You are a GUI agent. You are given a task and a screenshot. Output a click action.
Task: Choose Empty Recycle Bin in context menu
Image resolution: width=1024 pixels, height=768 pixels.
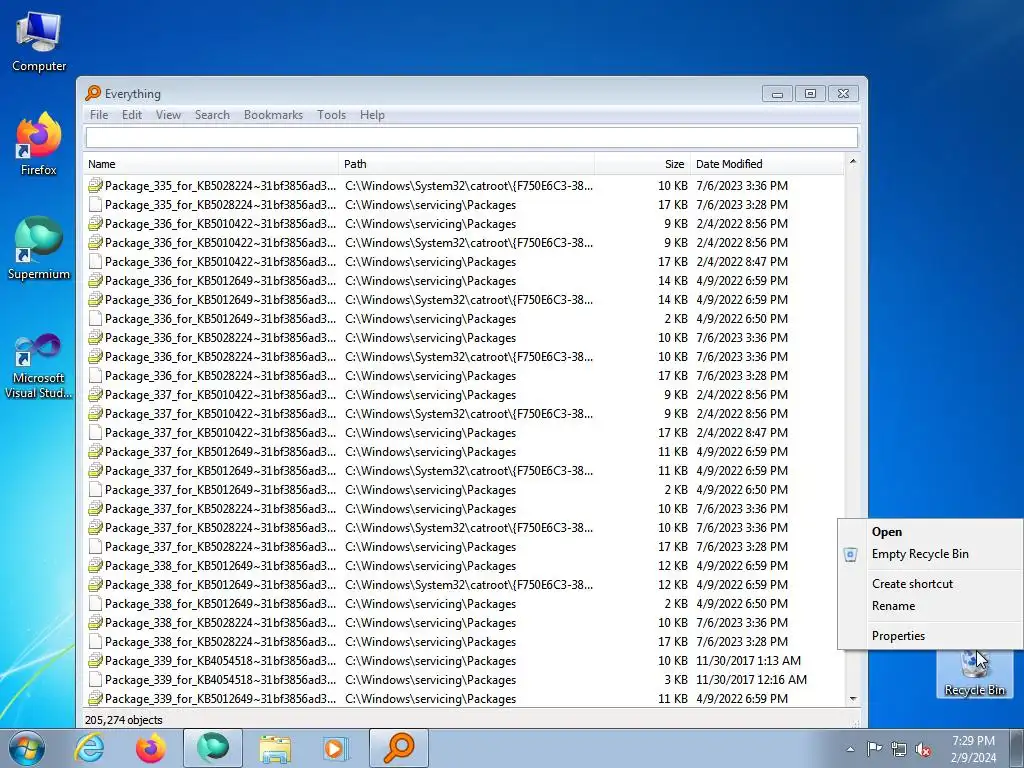click(931, 554)
